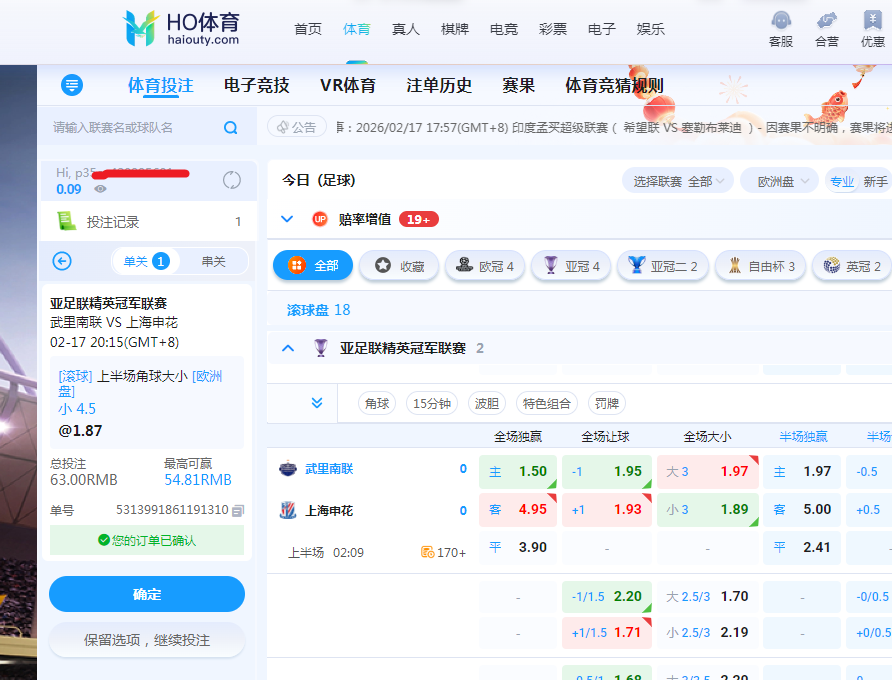
Task: Expand the 赔率增值 section chevron
Action: pyautogui.click(x=287, y=219)
